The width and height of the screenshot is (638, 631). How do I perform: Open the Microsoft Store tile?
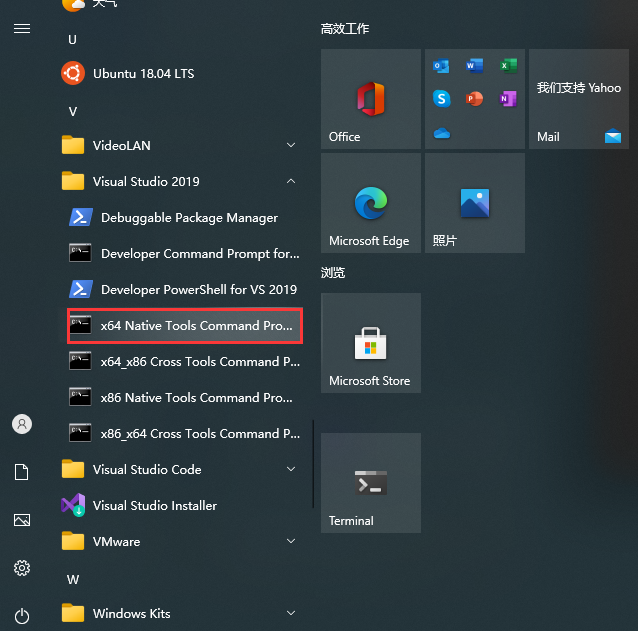point(371,343)
